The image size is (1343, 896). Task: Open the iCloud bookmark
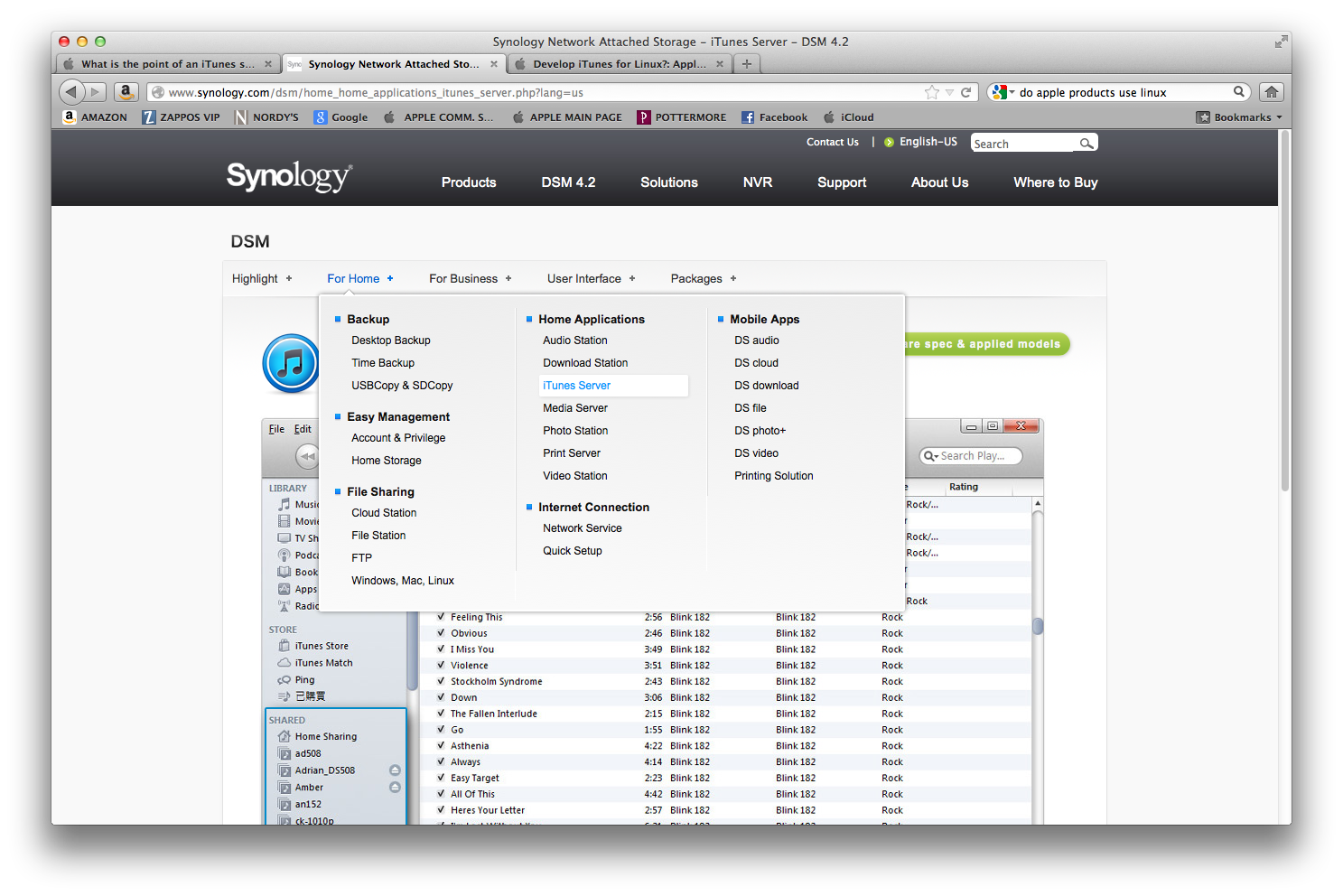pyautogui.click(x=848, y=117)
